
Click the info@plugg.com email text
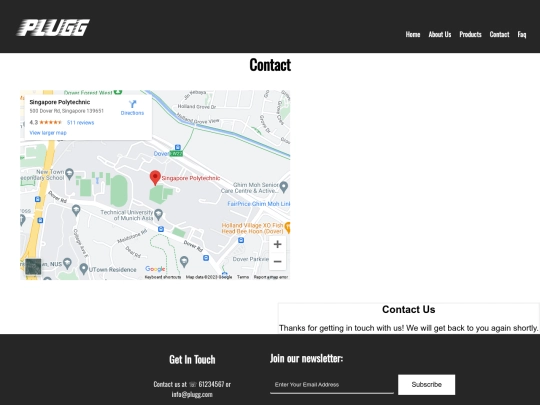click(x=192, y=394)
